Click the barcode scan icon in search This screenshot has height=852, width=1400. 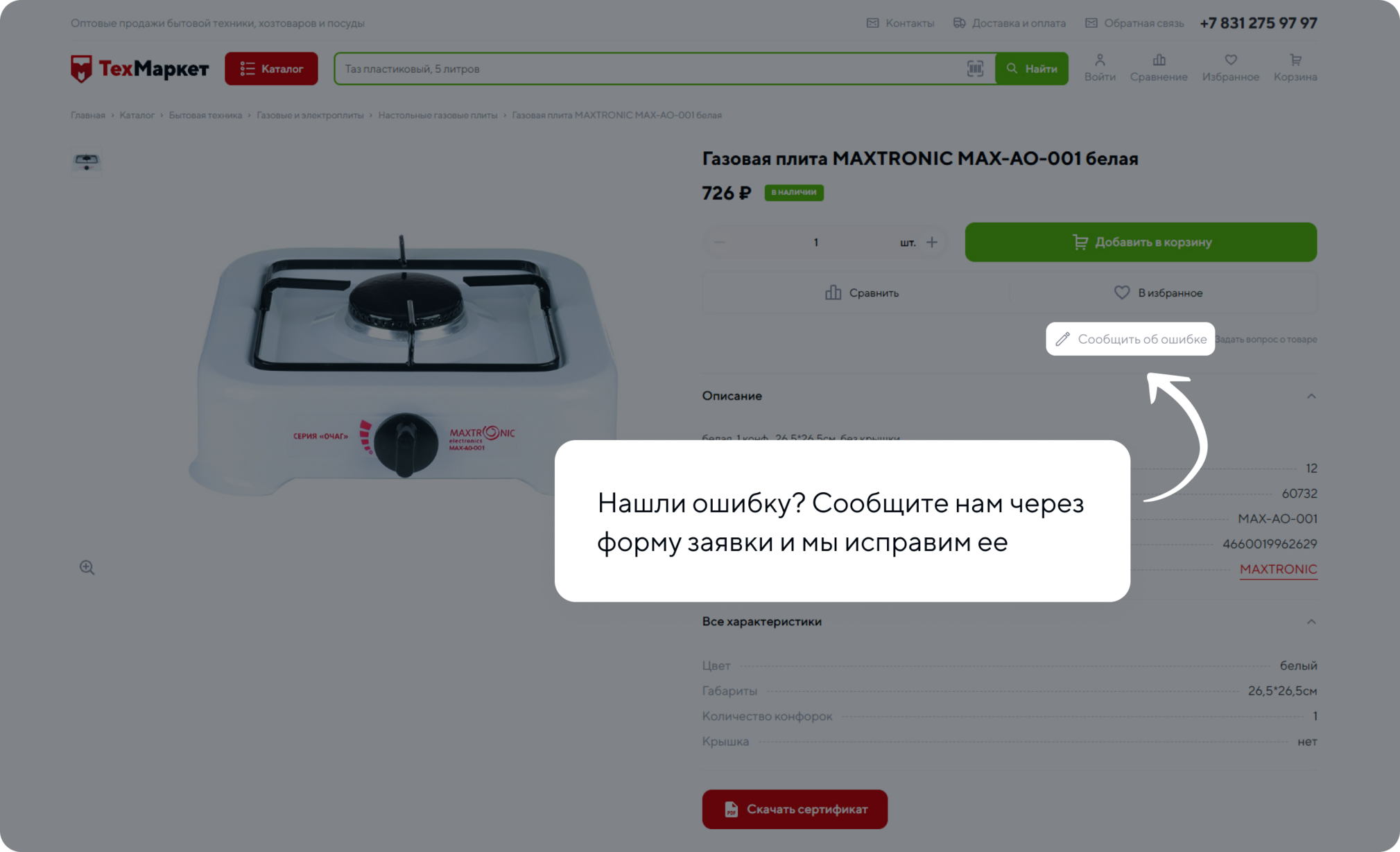[975, 69]
